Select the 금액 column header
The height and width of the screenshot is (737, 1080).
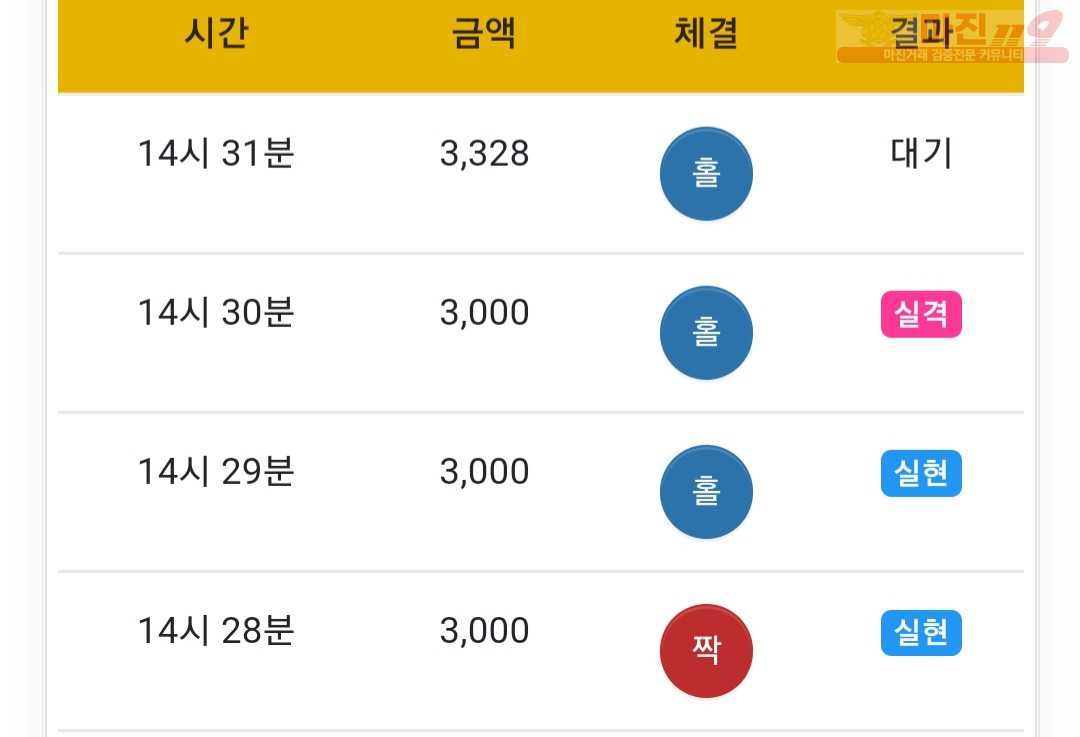click(x=484, y=33)
